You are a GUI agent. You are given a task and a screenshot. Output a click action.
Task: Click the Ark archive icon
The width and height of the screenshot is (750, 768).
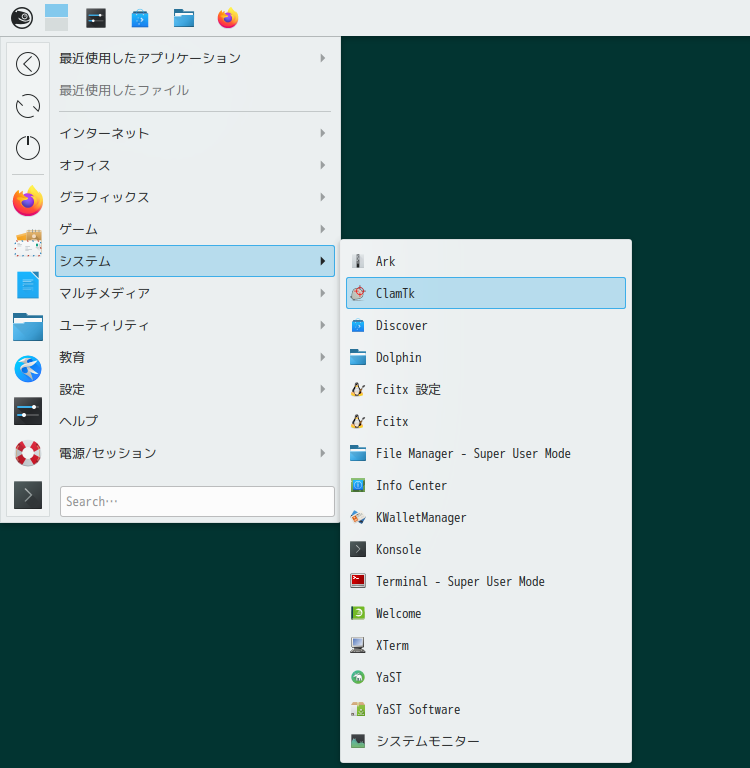[x=358, y=261]
